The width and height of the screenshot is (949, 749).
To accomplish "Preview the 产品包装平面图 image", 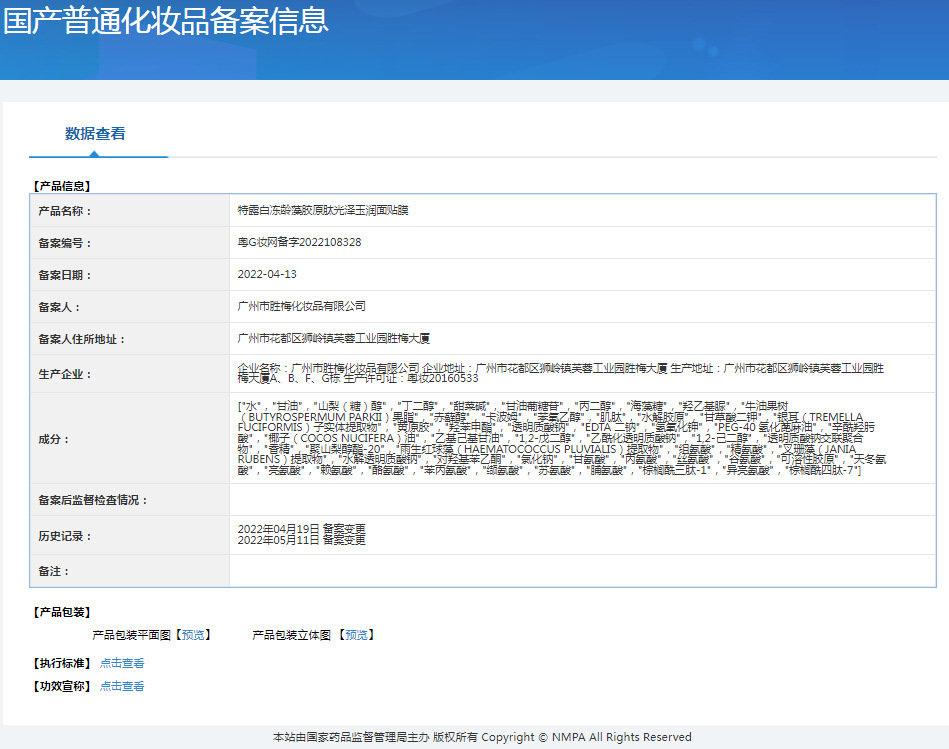I will tap(196, 634).
